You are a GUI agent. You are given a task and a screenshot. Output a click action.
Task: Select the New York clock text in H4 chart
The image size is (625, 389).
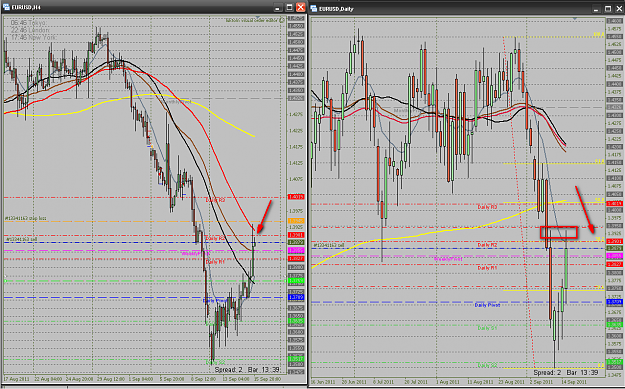point(33,37)
